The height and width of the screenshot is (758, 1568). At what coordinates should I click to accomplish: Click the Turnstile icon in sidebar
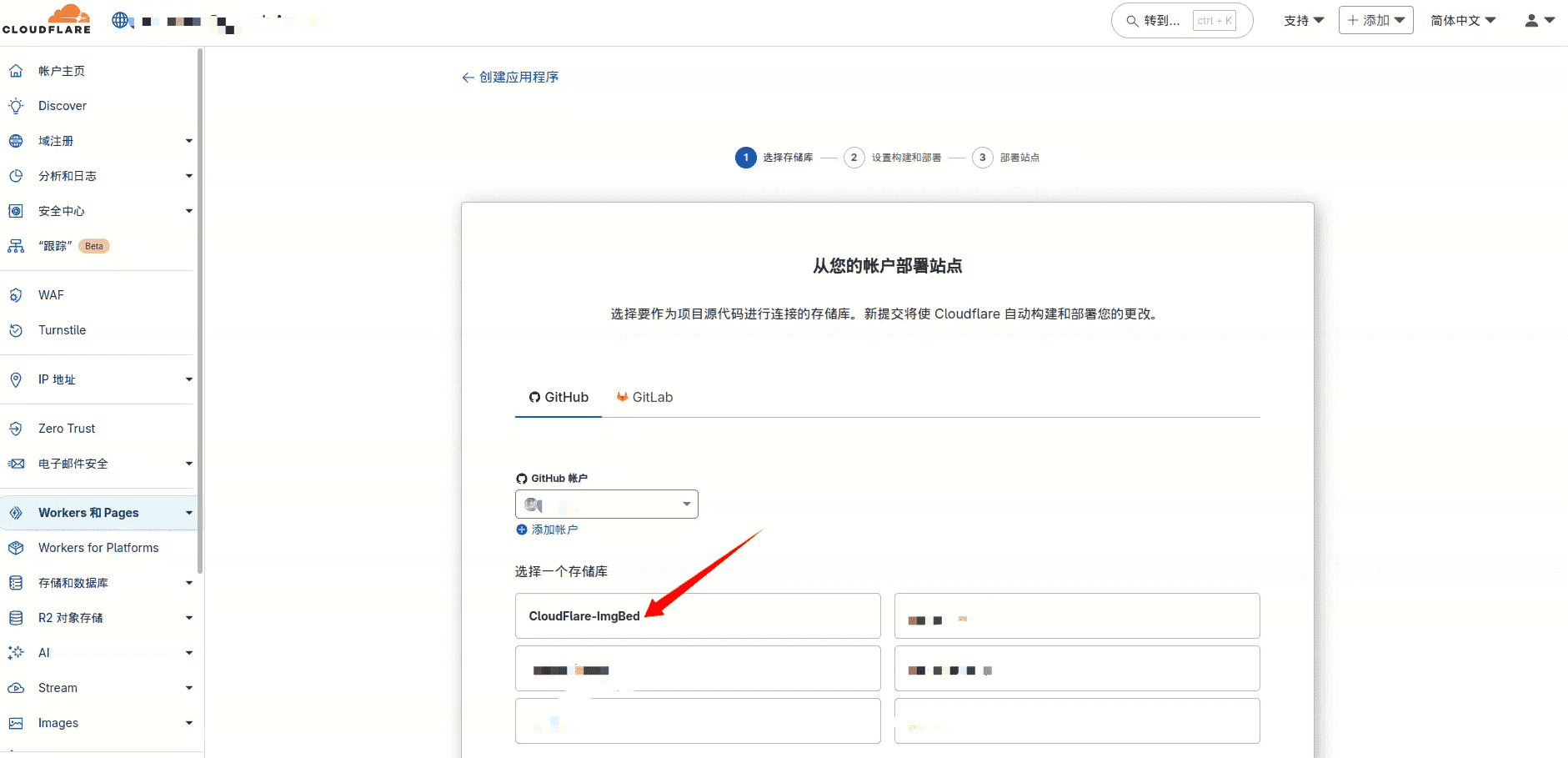(16, 330)
